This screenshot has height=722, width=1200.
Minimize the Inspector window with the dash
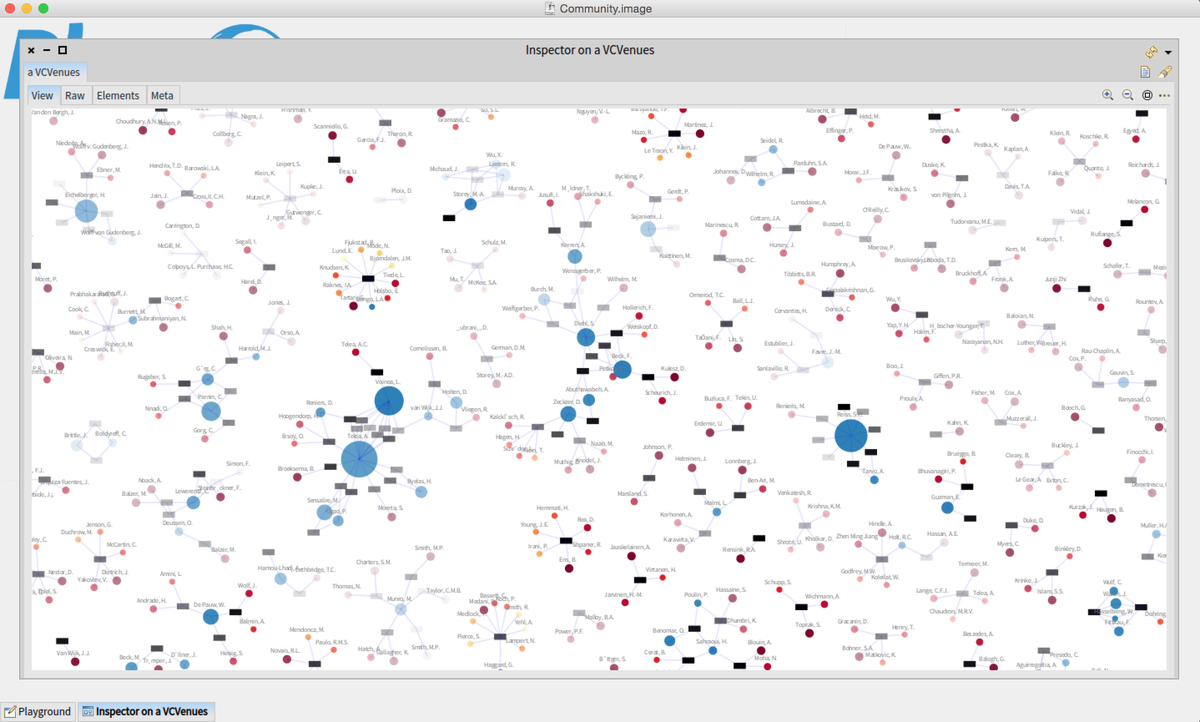tap(46, 50)
